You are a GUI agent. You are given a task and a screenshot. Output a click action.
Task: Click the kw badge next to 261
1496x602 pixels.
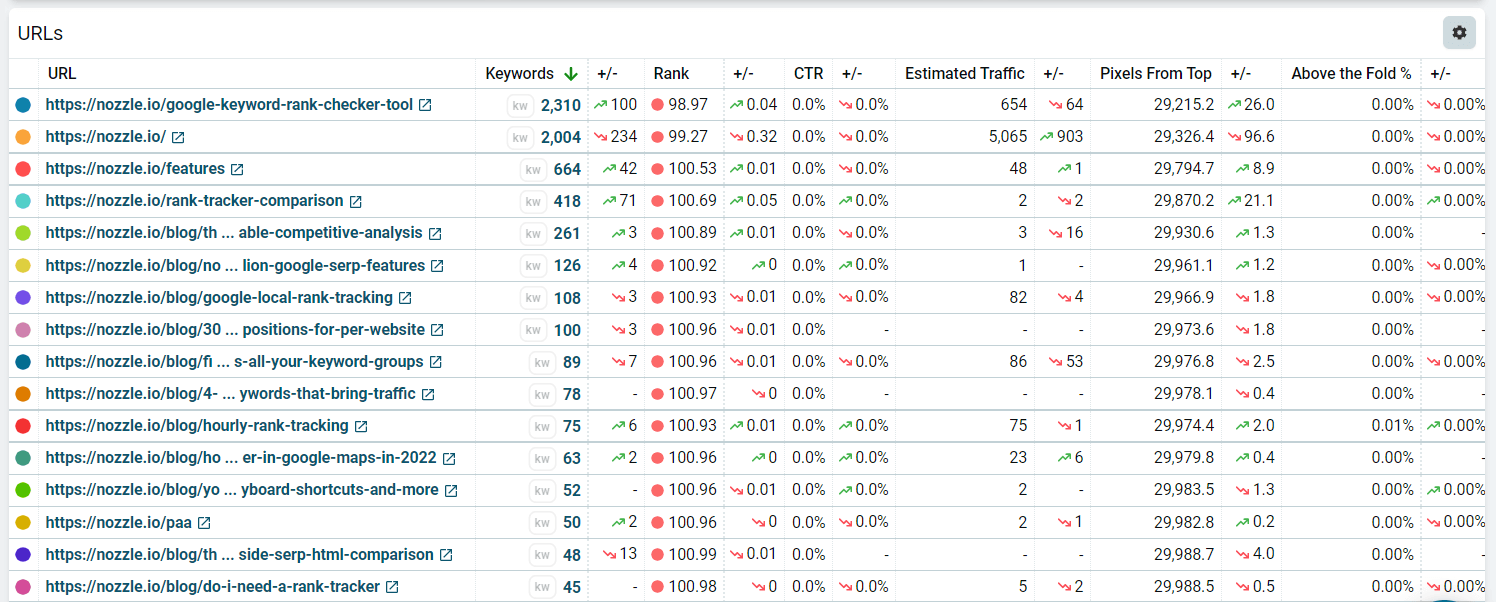533,233
